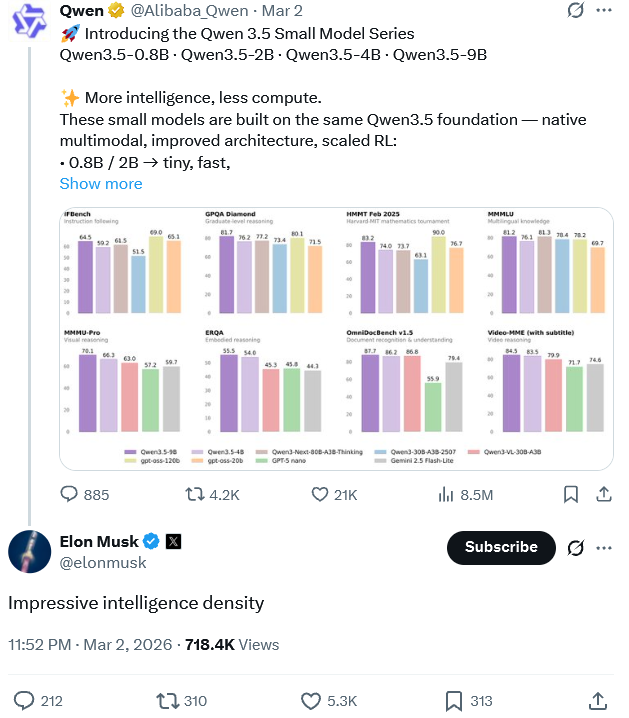Share the Qwen 3.5 announcement post
This screenshot has height=718, width=629.
point(603,494)
